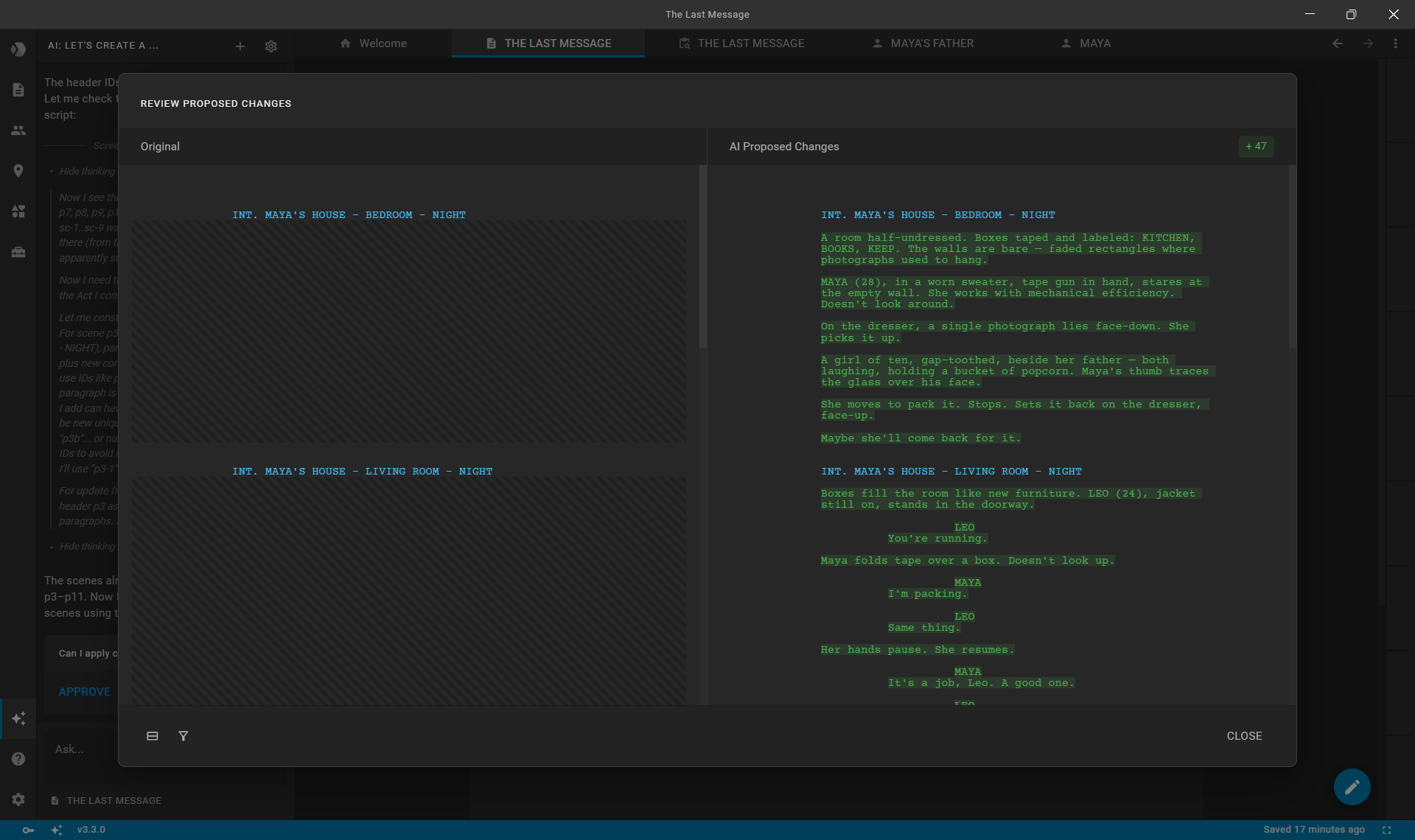Open the toolbox sidebar panel

pyautogui.click(x=18, y=252)
